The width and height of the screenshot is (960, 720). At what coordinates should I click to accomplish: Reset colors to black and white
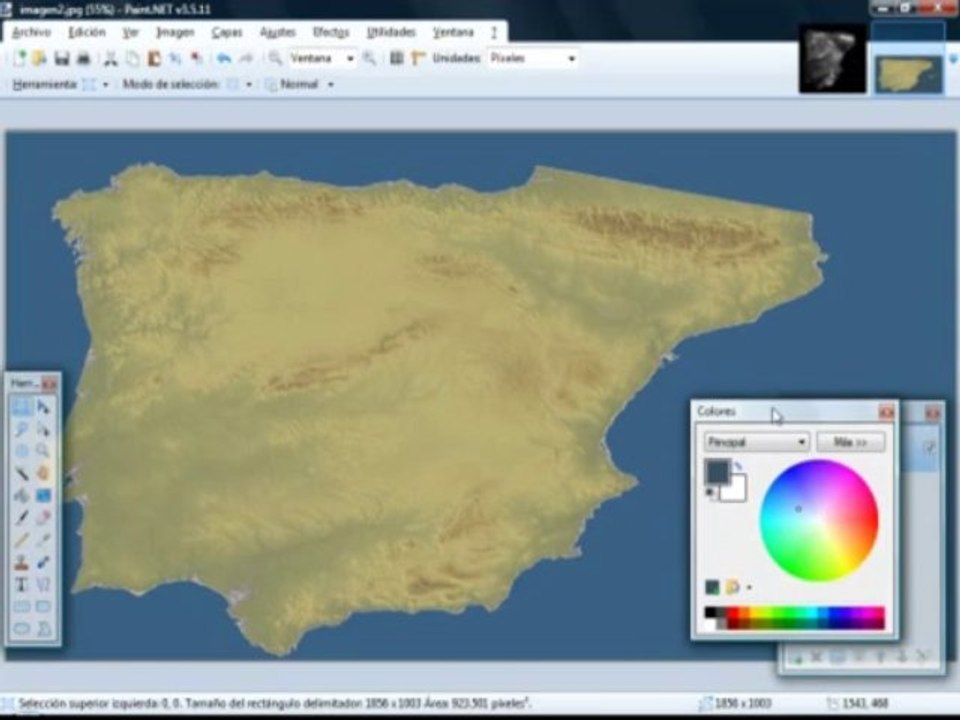pos(710,493)
